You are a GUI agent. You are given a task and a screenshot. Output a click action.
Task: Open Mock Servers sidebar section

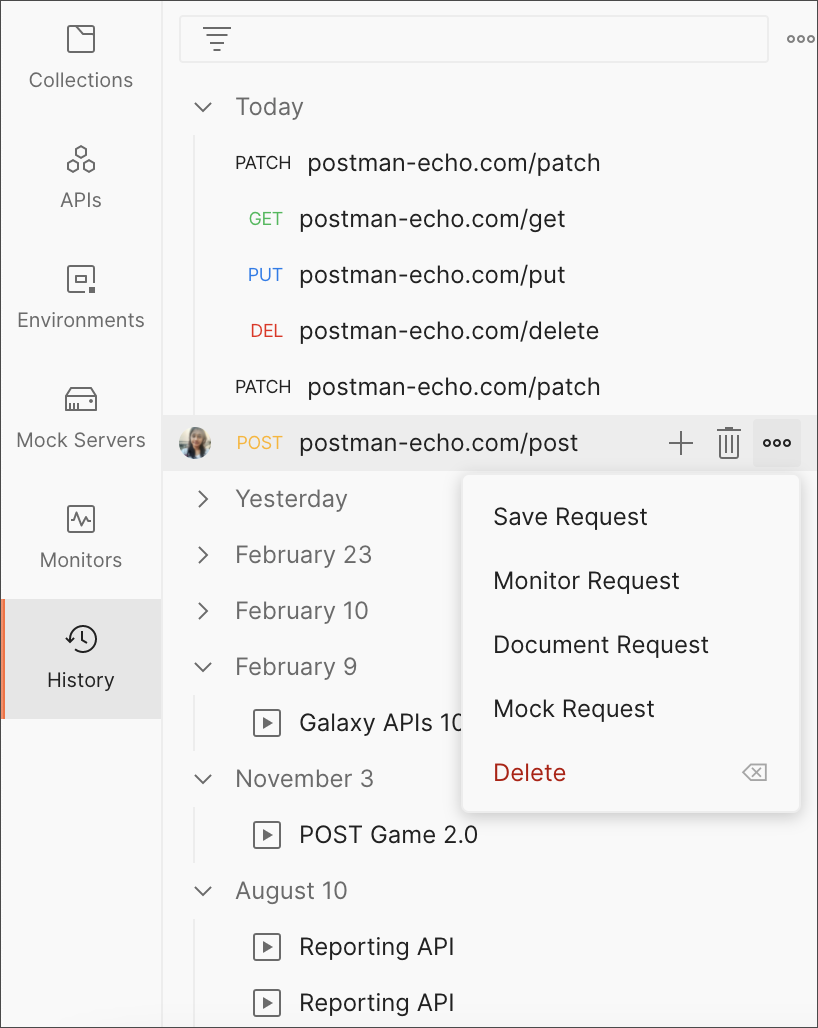pyautogui.click(x=81, y=418)
